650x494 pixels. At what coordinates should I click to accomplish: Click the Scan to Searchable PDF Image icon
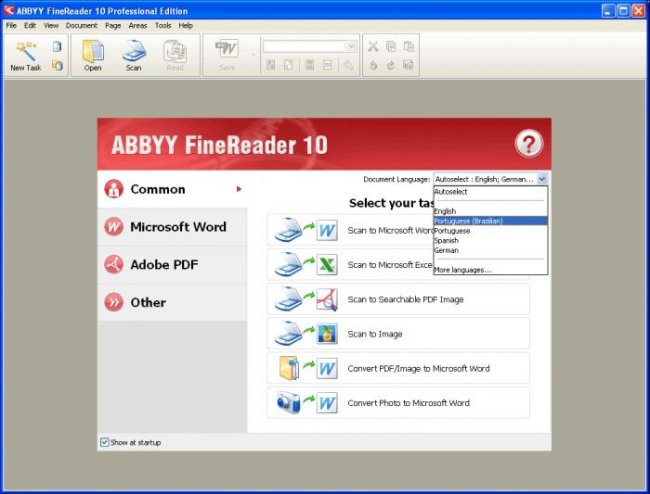pos(304,299)
